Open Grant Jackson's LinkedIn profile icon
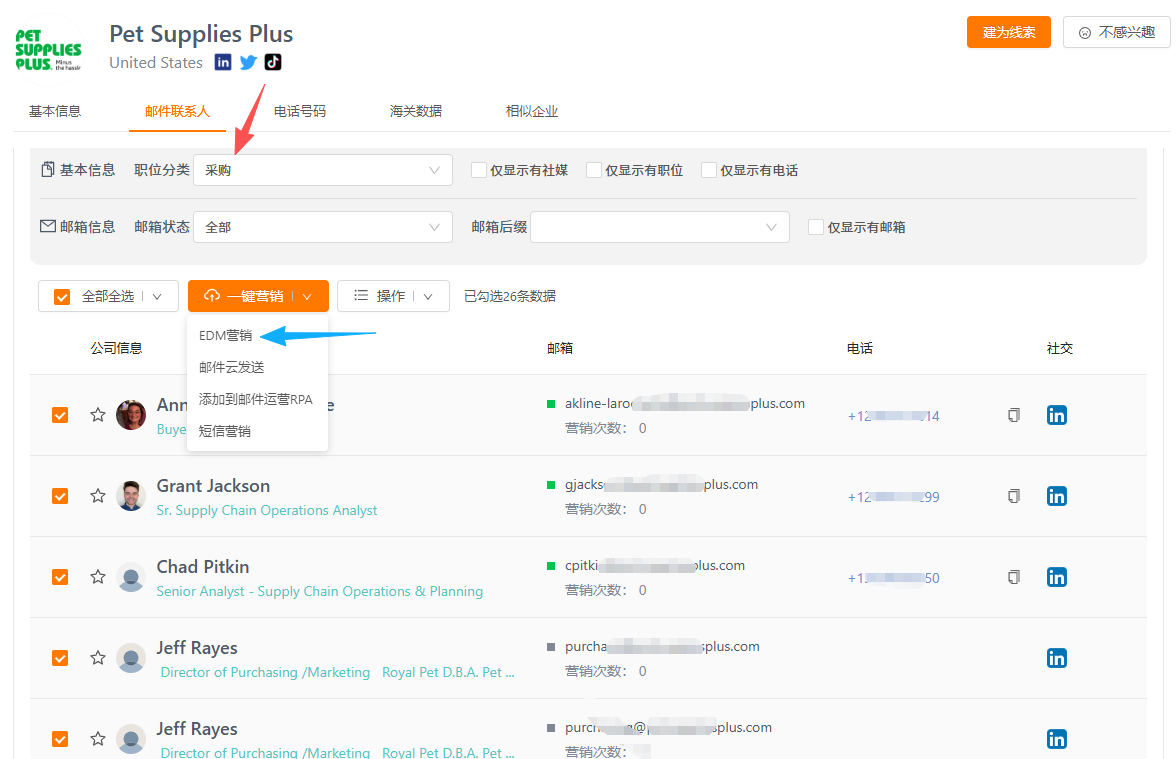Viewport: 1176px width, 759px height. click(x=1057, y=496)
